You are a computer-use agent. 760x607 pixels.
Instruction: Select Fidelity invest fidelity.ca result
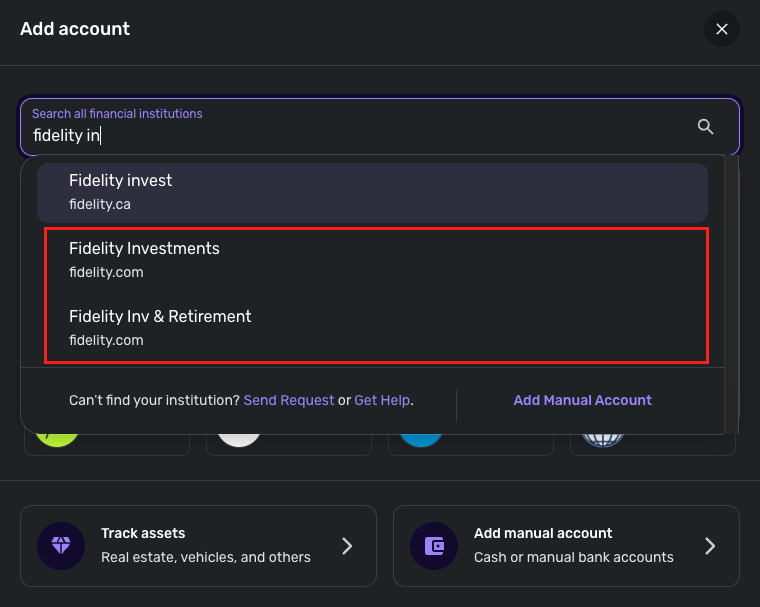[372, 192]
